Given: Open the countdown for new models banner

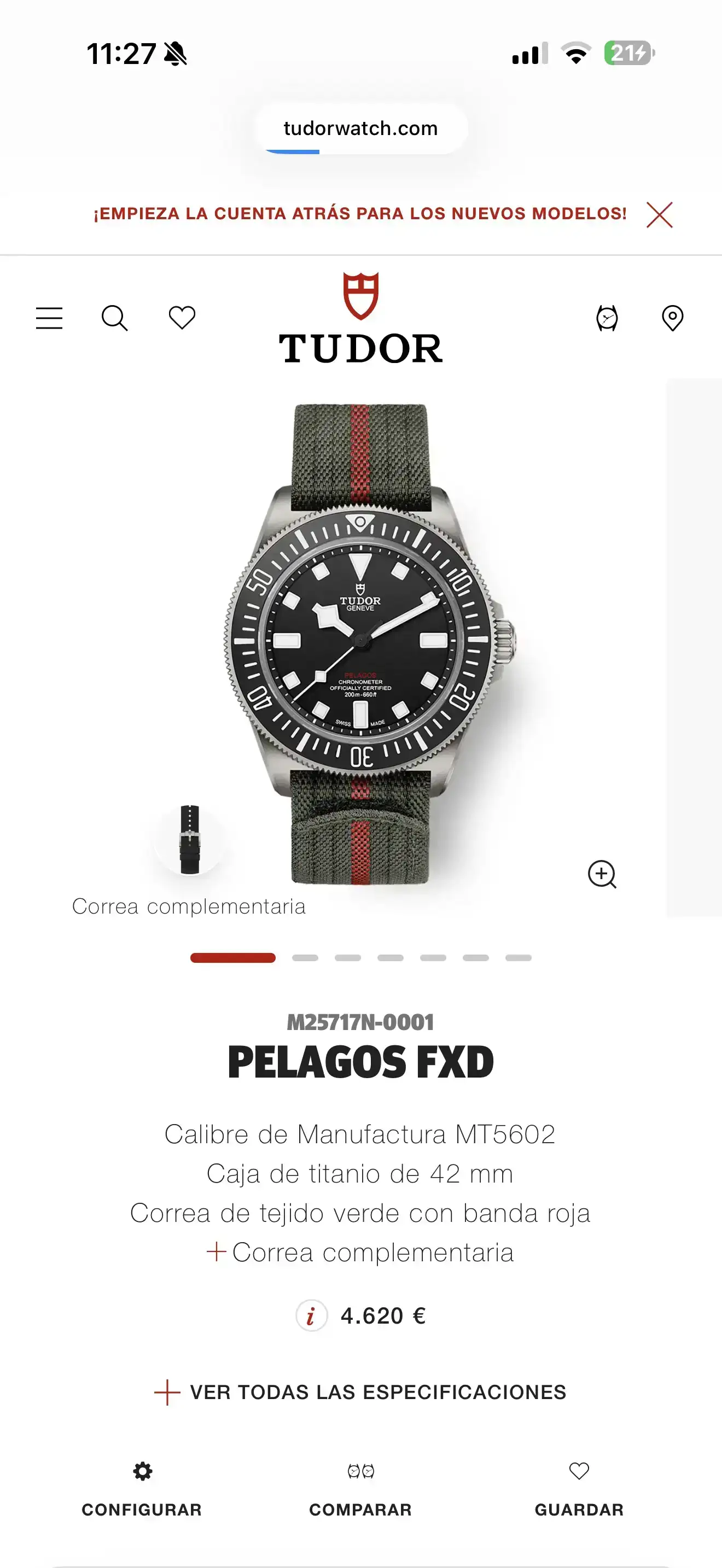Looking at the screenshot, I should pyautogui.click(x=360, y=214).
